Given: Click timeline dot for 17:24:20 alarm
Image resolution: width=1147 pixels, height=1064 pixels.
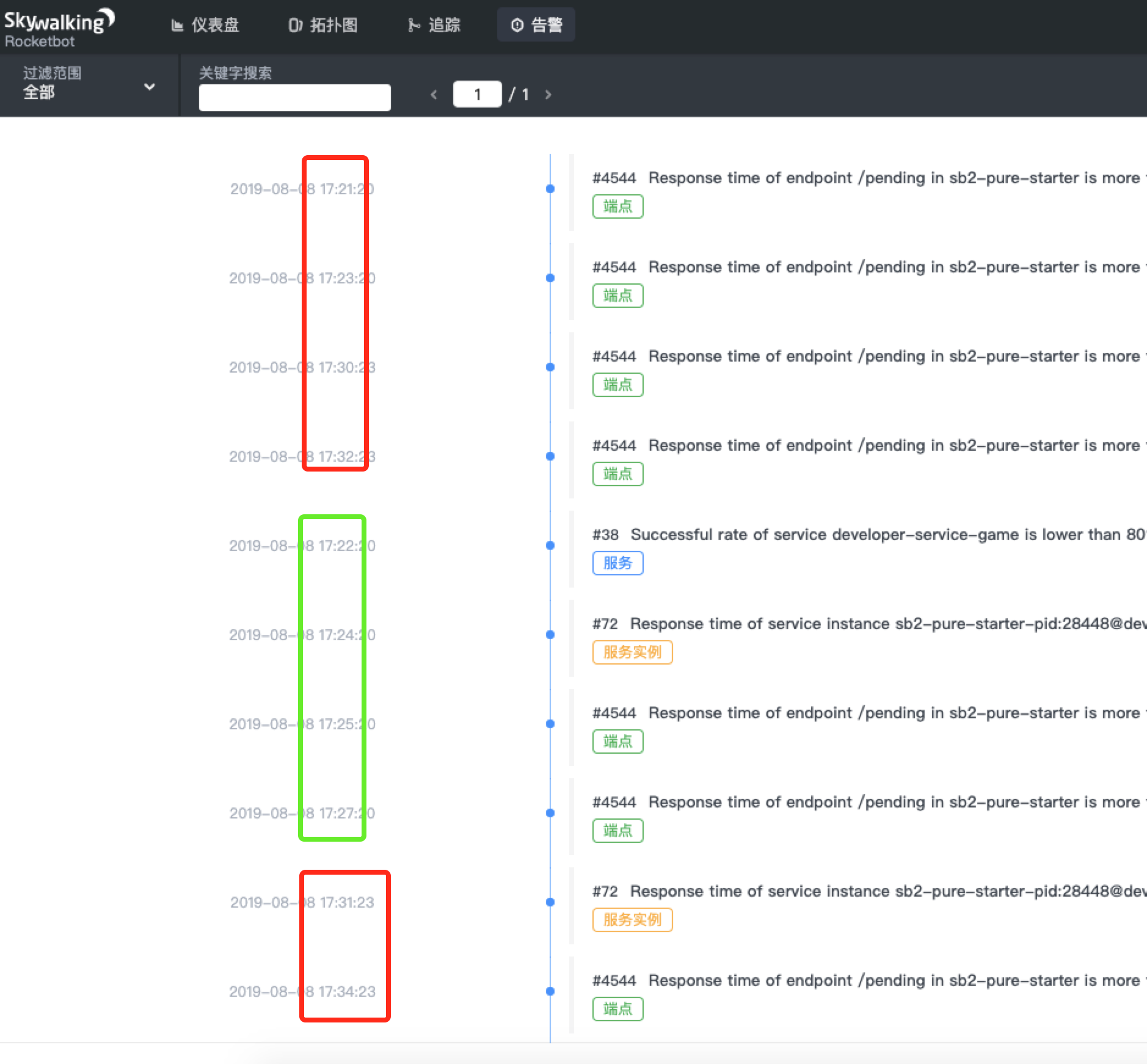Looking at the screenshot, I should (x=550, y=635).
